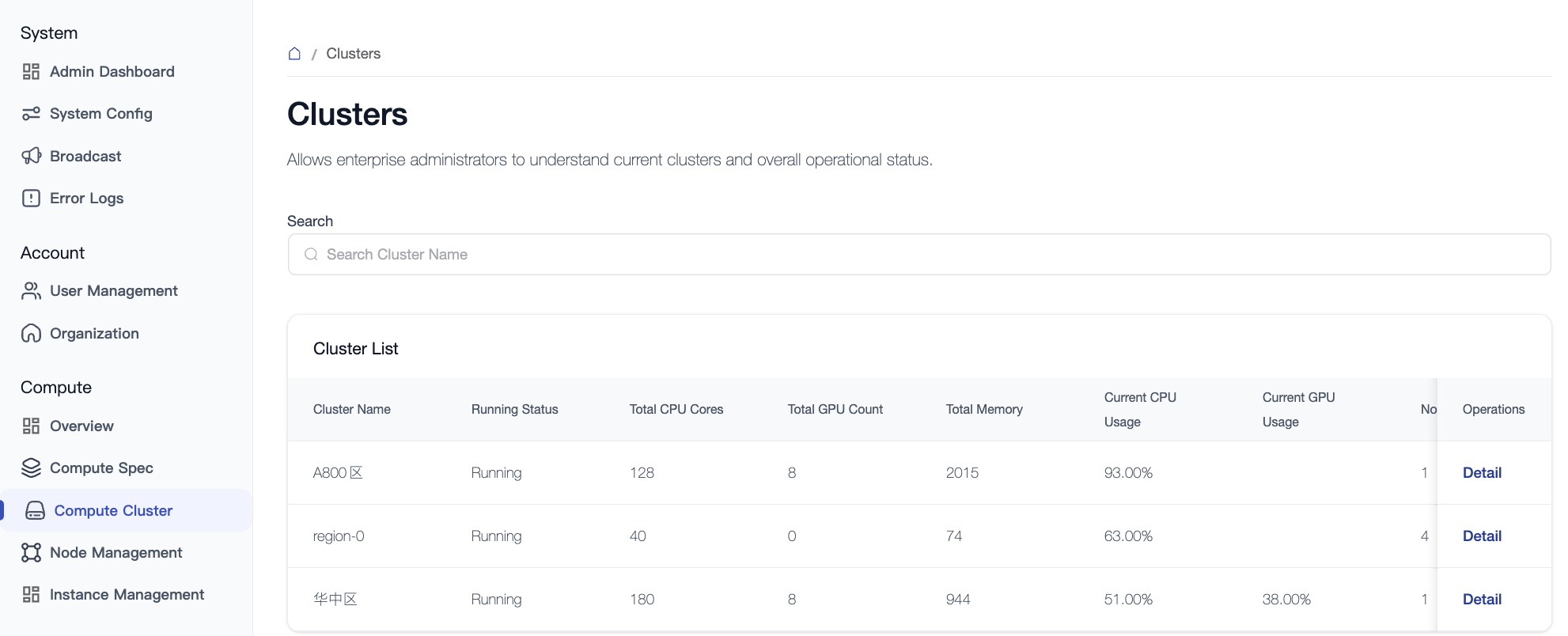View Detail of the region-0 cluster
This screenshot has height=636, width=1568.
pos(1481,536)
